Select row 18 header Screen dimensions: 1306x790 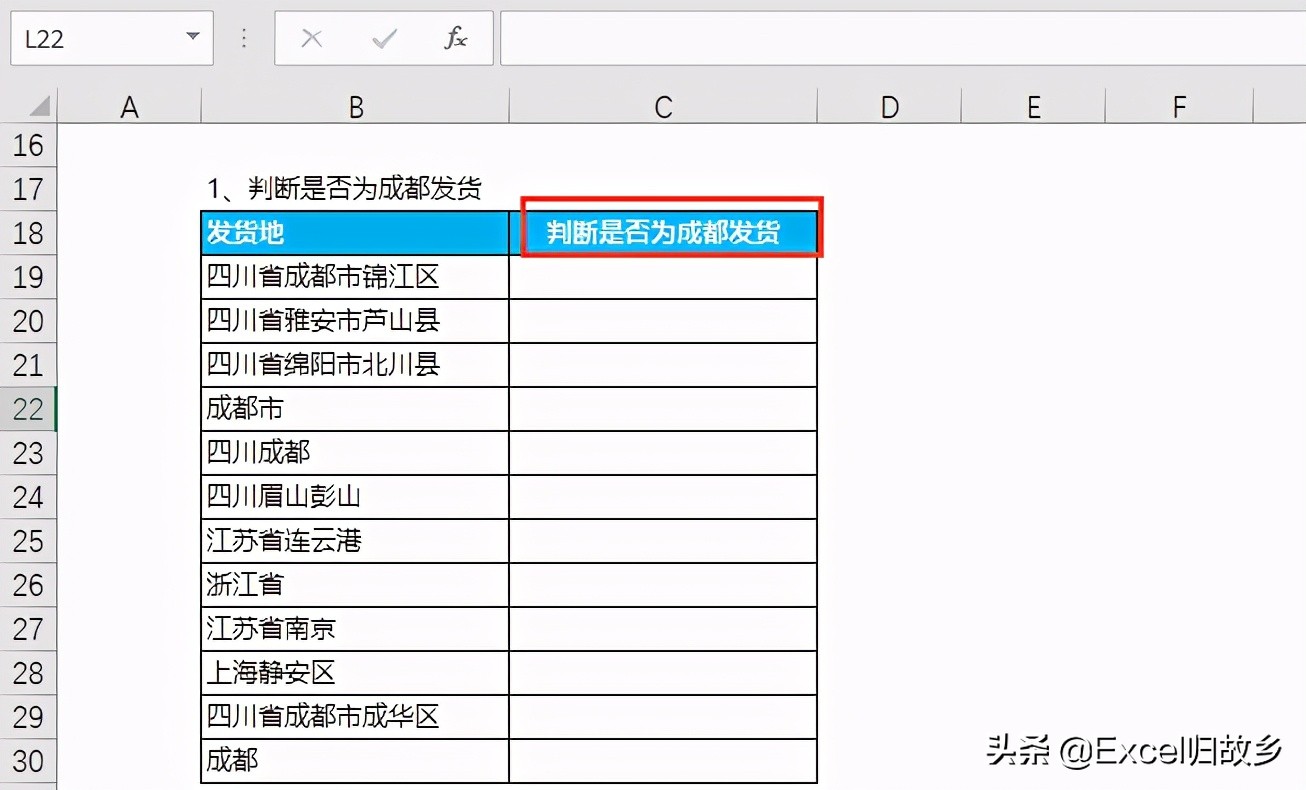(x=28, y=233)
